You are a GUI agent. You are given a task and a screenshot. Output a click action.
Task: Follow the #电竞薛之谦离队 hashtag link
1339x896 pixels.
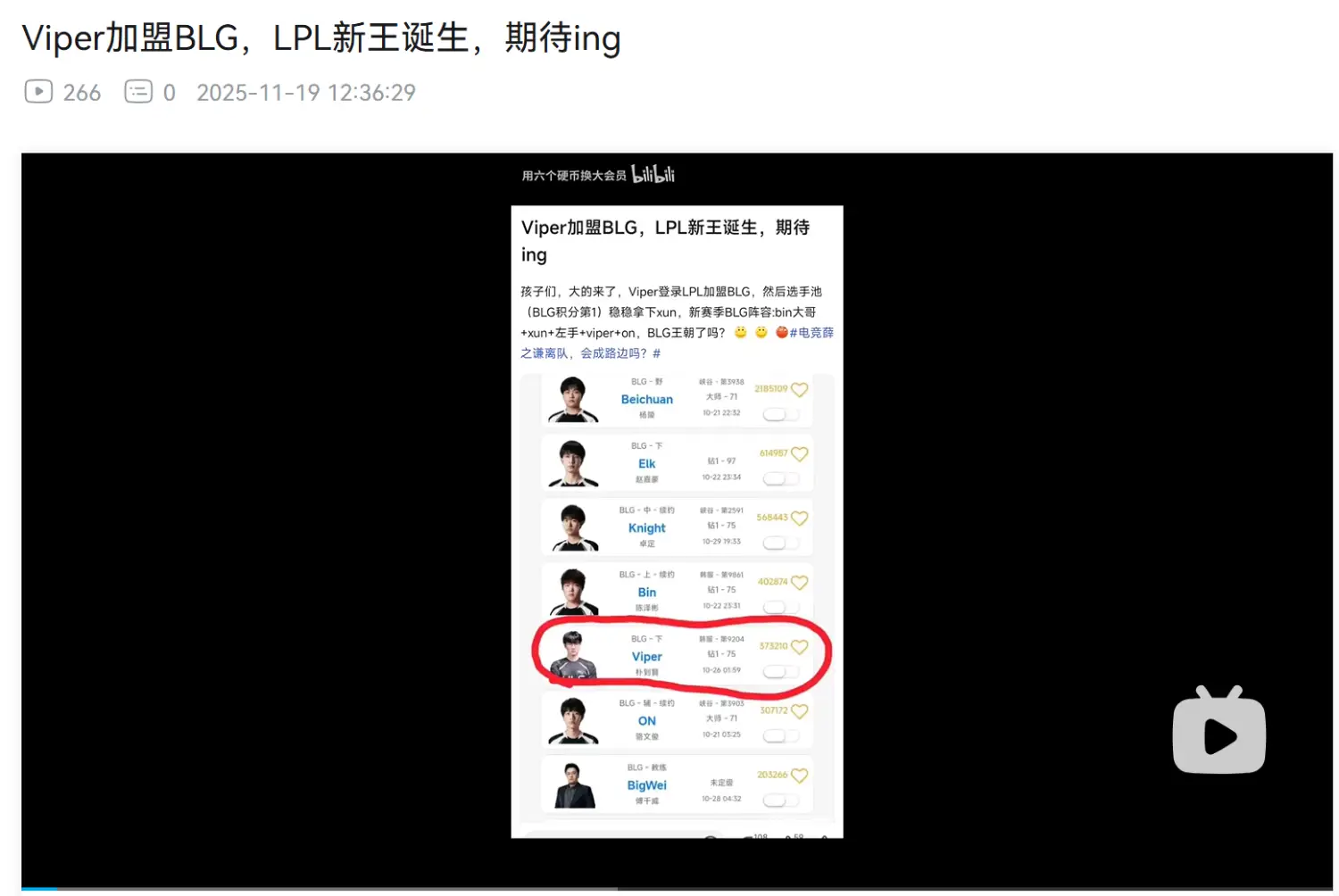[678, 343]
